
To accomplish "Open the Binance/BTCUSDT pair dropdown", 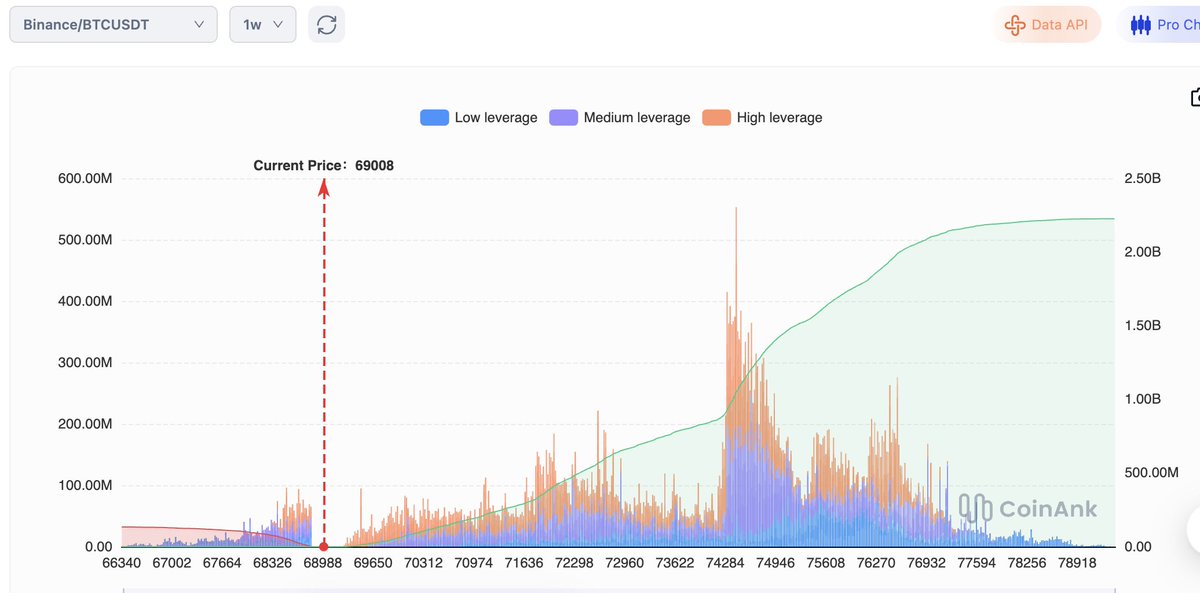I will pyautogui.click(x=113, y=24).
